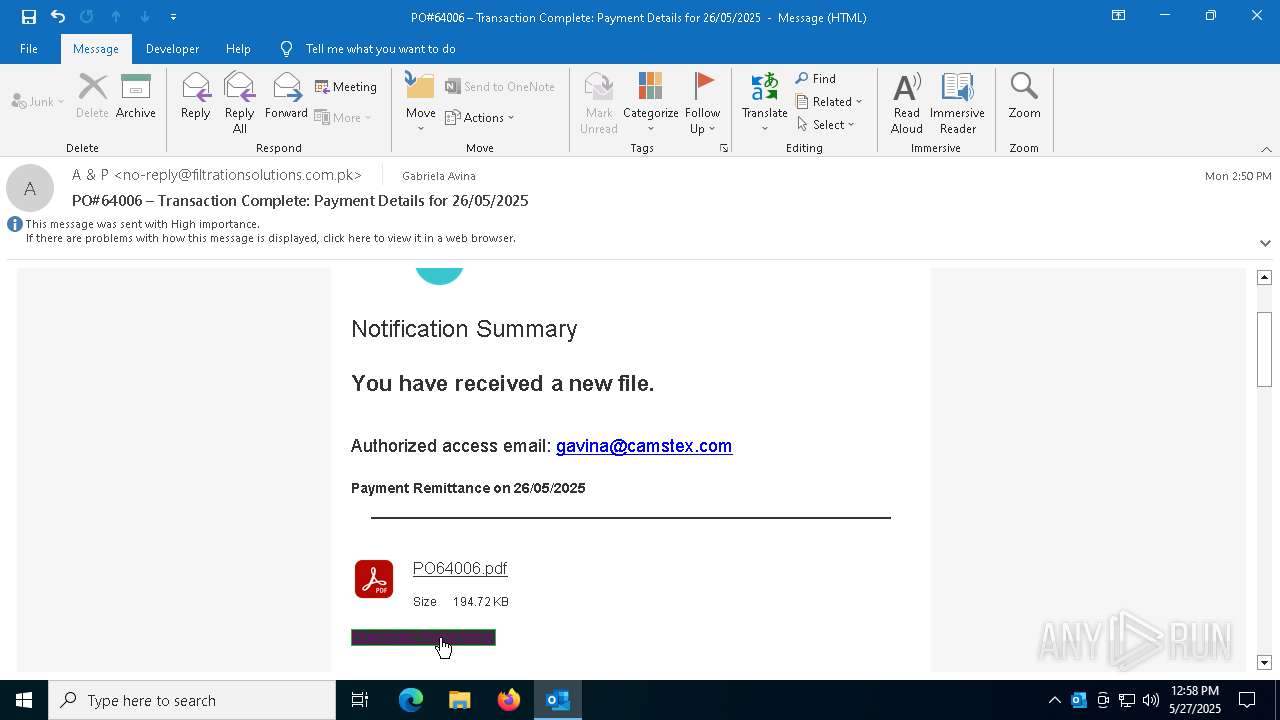Image resolution: width=1280 pixels, height=720 pixels.
Task: Click the Zoom button
Action: [1024, 96]
